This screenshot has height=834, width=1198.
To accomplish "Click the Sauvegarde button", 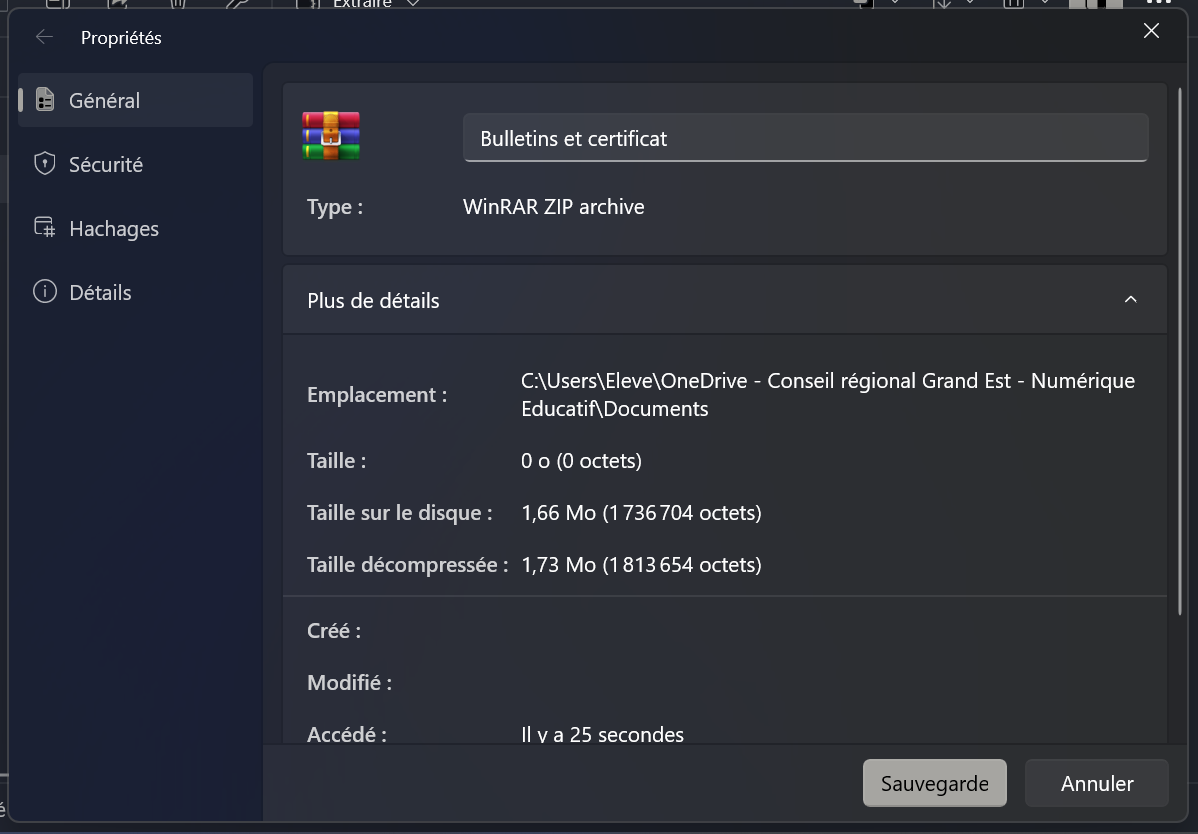I will [x=934, y=783].
